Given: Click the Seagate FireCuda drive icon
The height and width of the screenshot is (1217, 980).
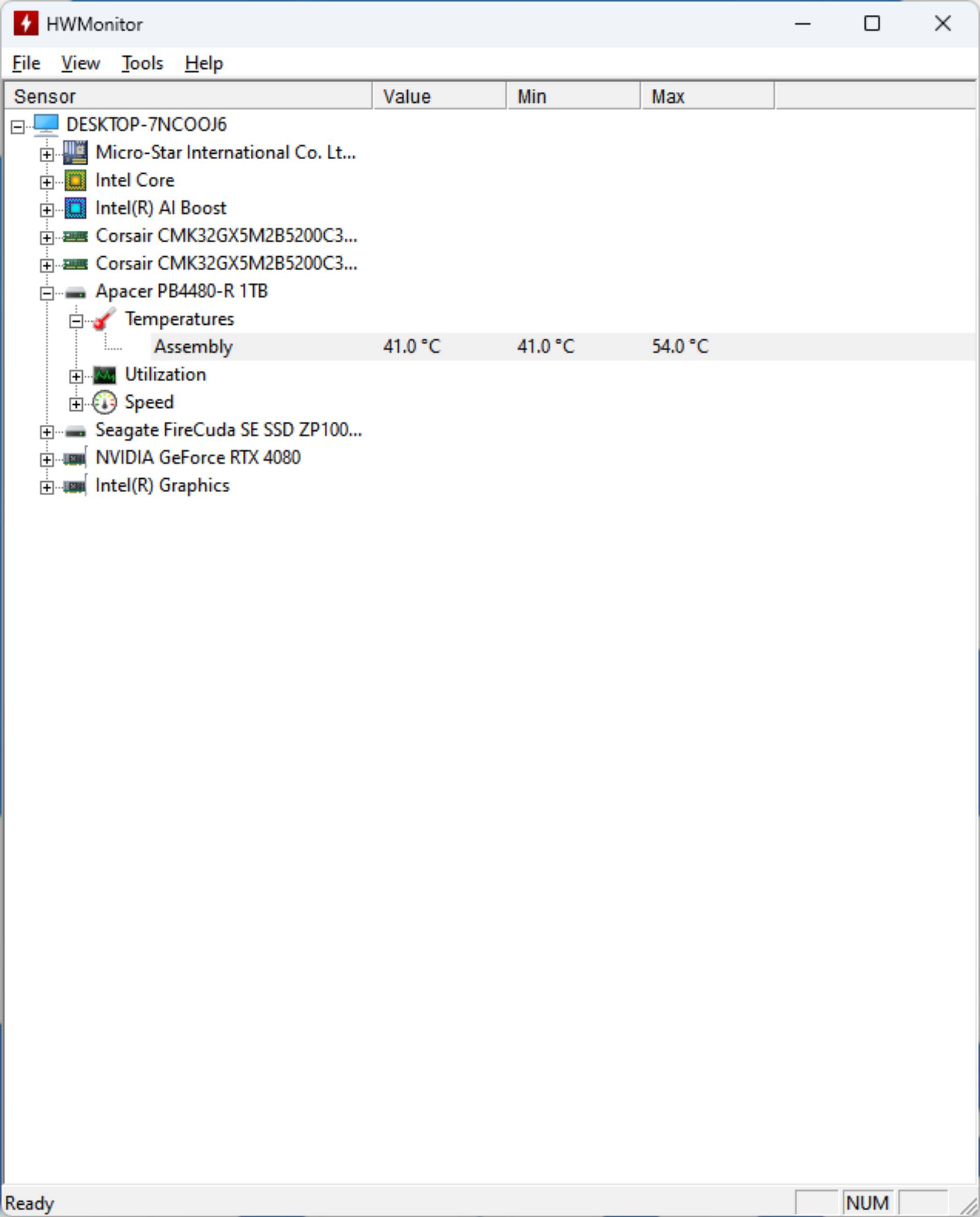Looking at the screenshot, I should pos(75,432).
